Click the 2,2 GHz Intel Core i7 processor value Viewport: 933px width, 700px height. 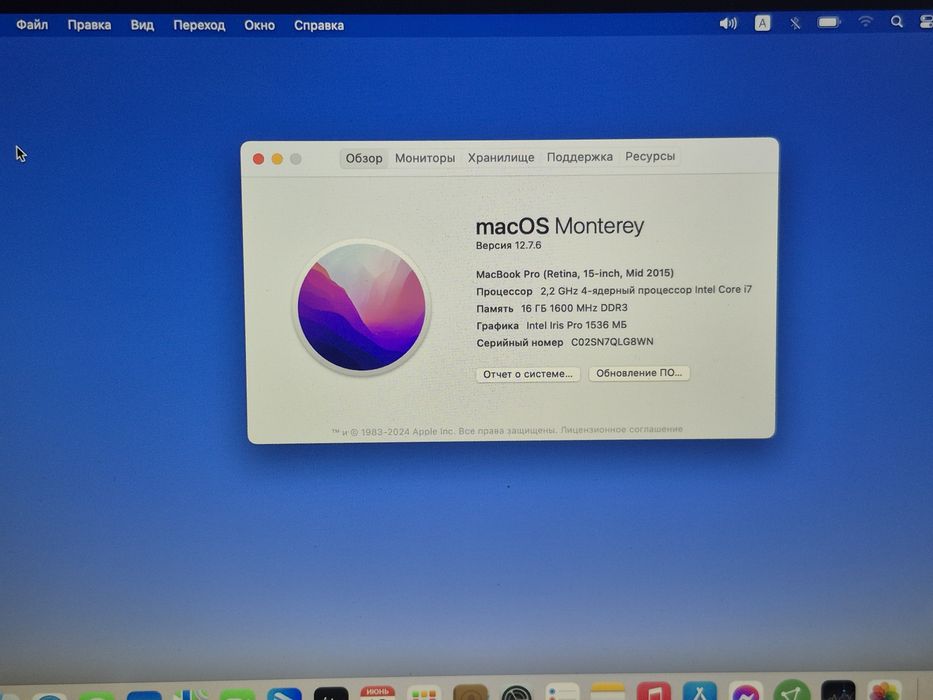tap(646, 290)
